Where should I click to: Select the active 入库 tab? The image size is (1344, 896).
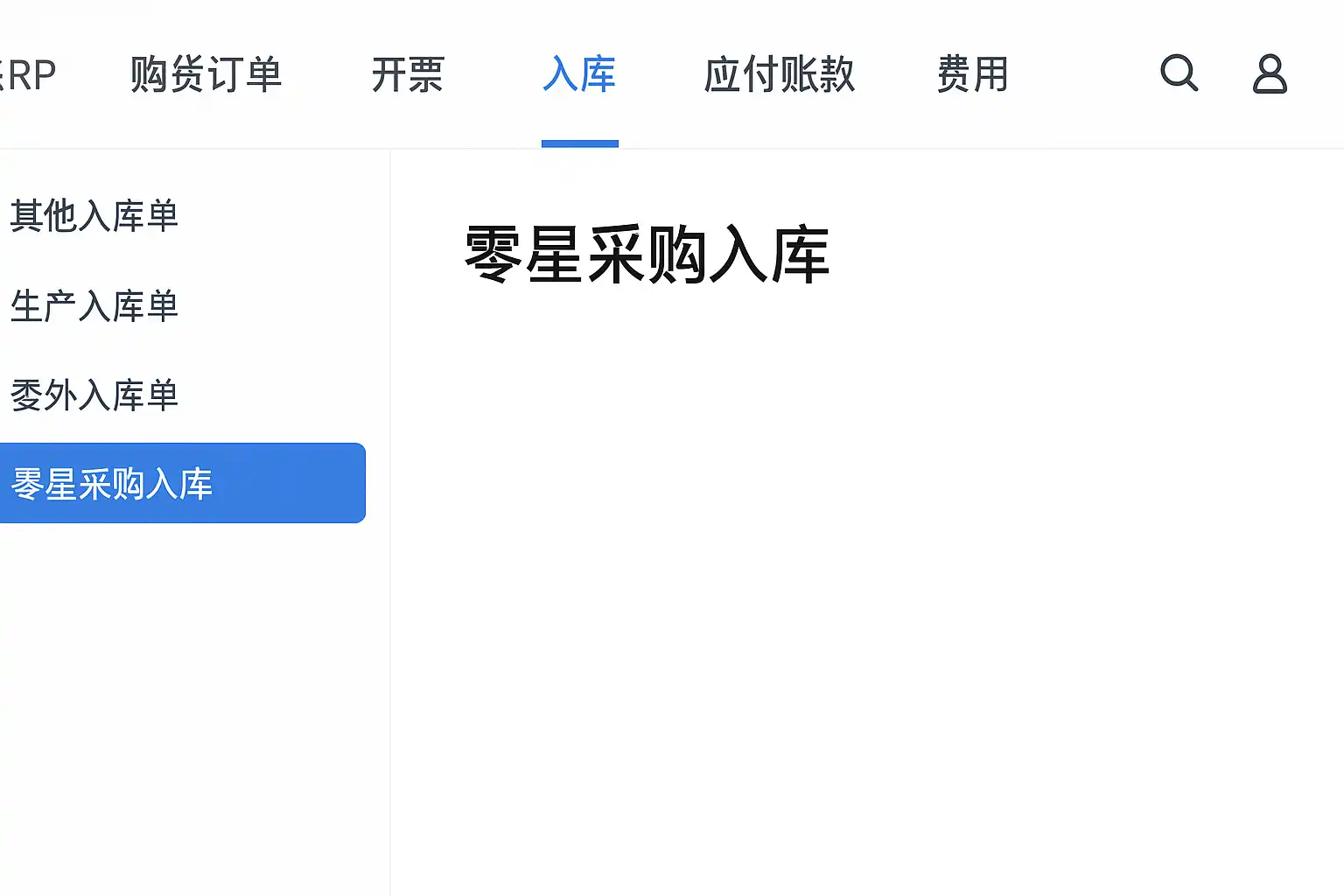[x=579, y=74]
